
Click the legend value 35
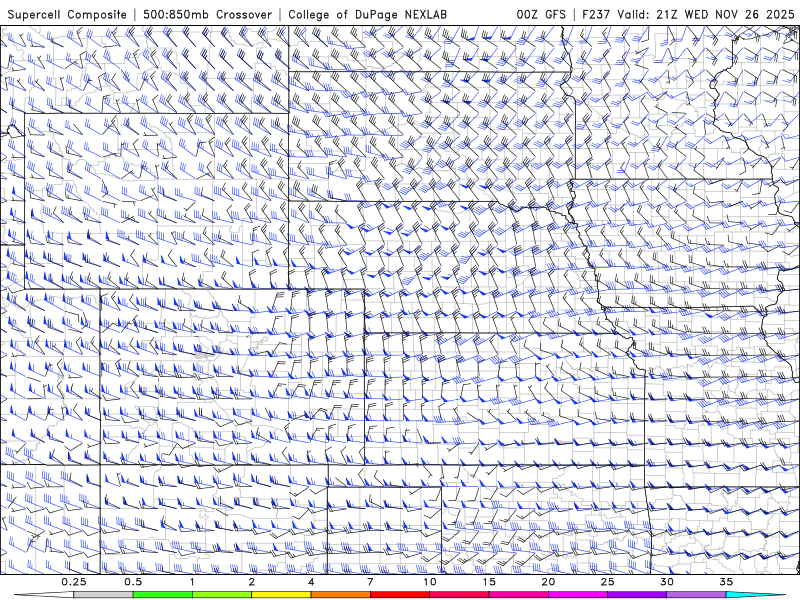pyautogui.click(x=726, y=582)
